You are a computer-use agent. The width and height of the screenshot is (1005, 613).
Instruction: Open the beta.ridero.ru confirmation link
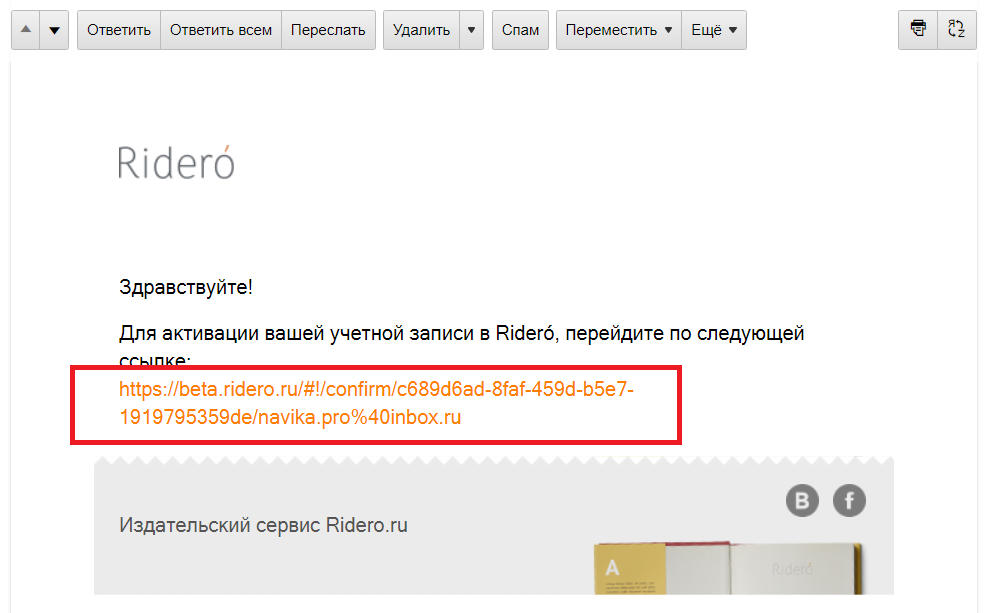[x=376, y=403]
